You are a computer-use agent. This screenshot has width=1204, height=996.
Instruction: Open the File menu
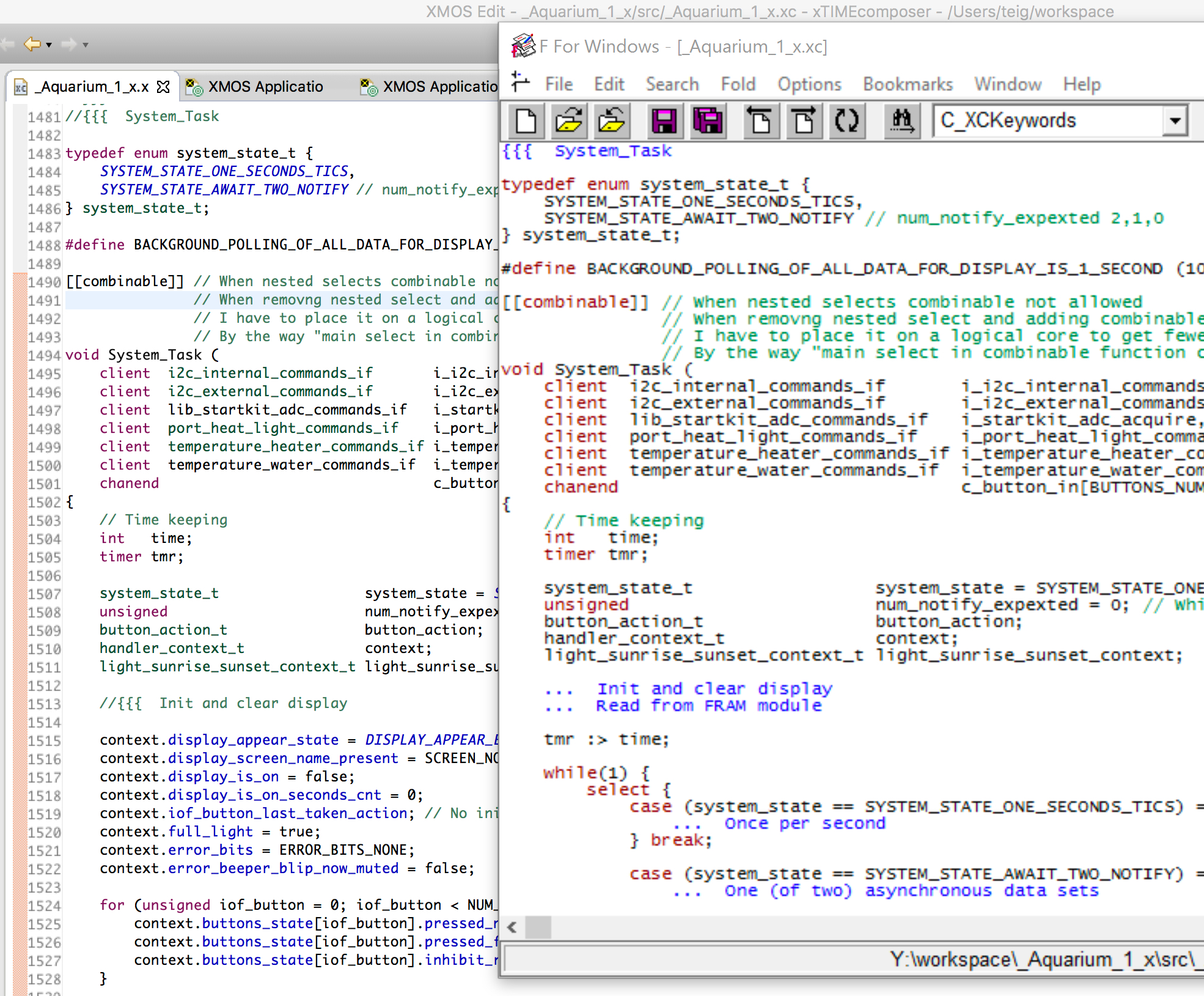559,84
